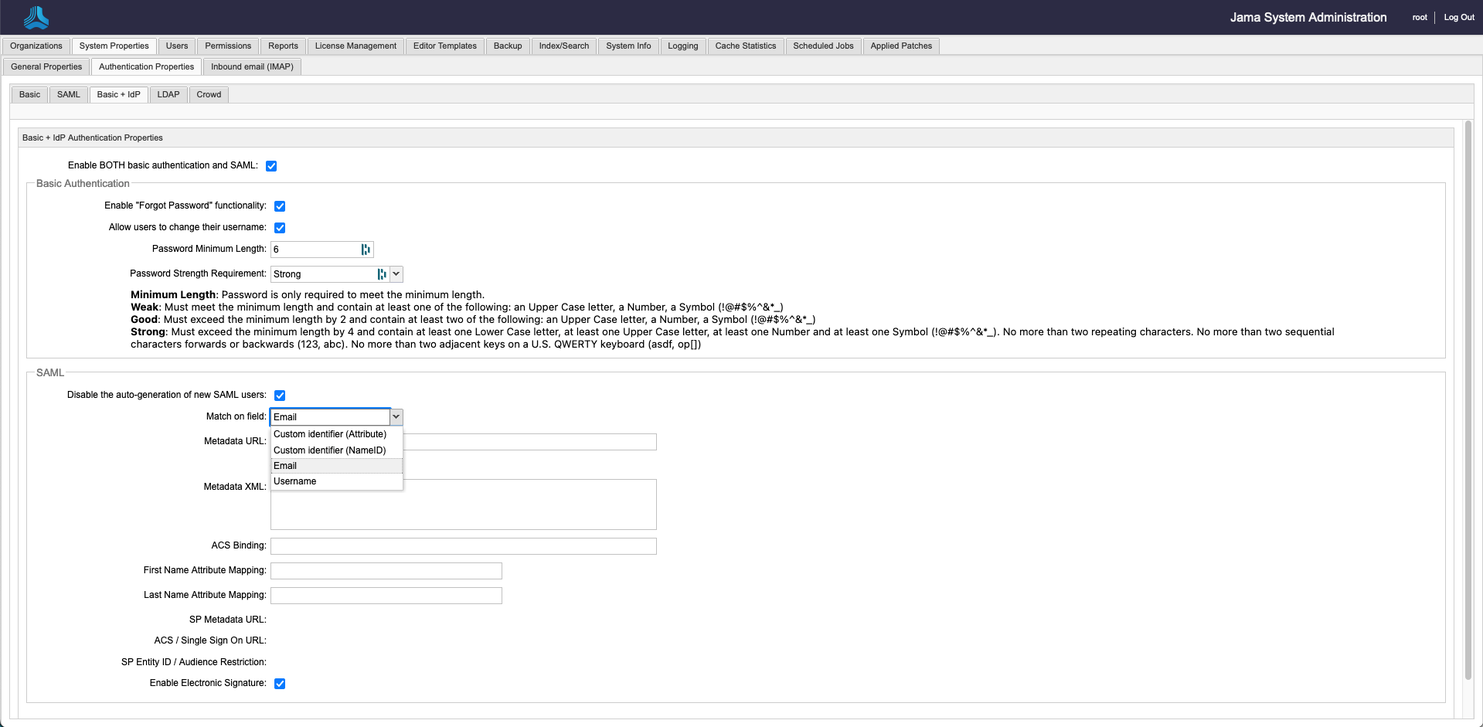Open the Cache Statistics tab
Screen dimensions: 1483x727
pos(746,46)
